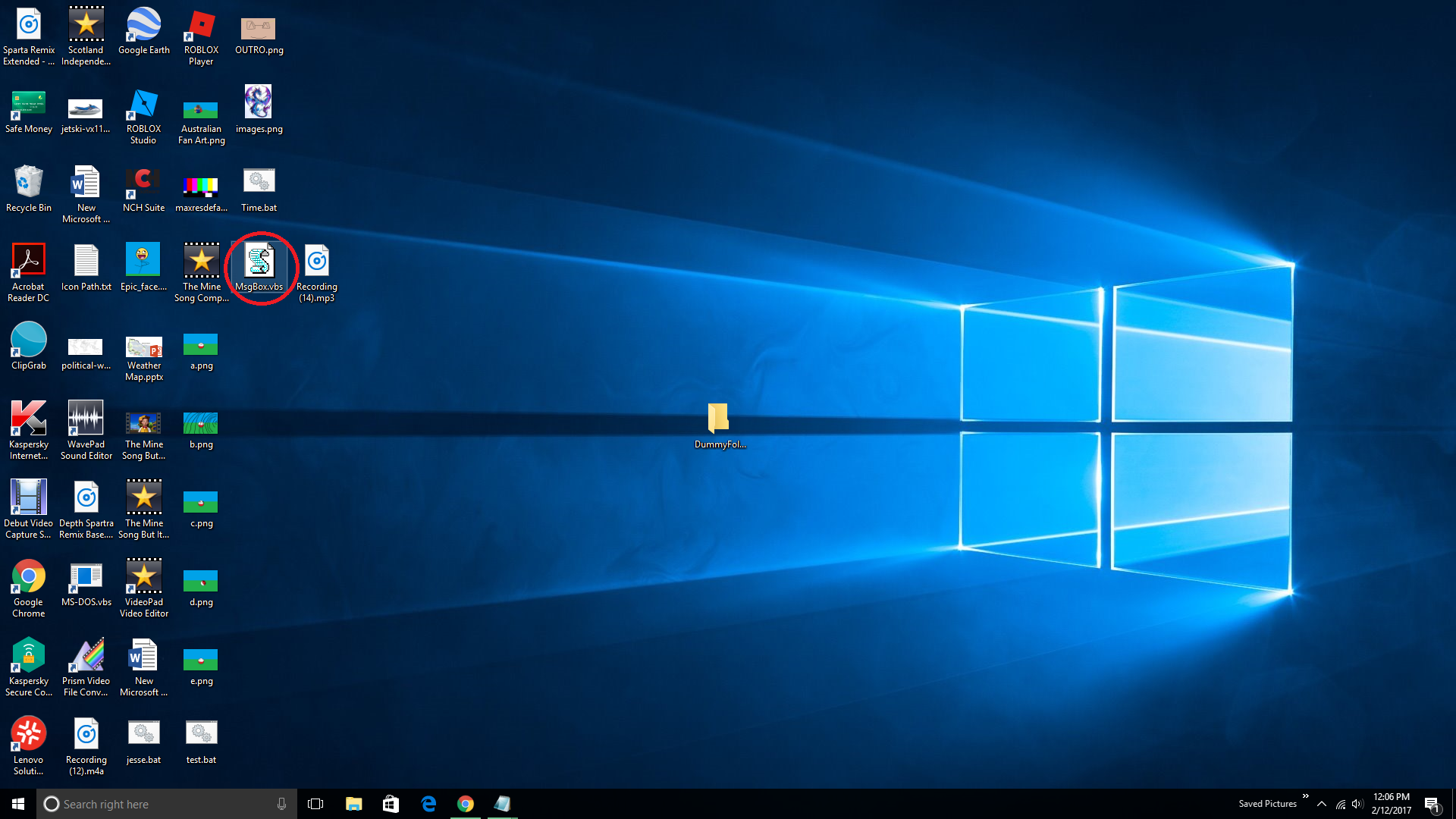Select the Sparta Remix Extended desktop file
The image size is (1456, 819).
click(x=29, y=36)
